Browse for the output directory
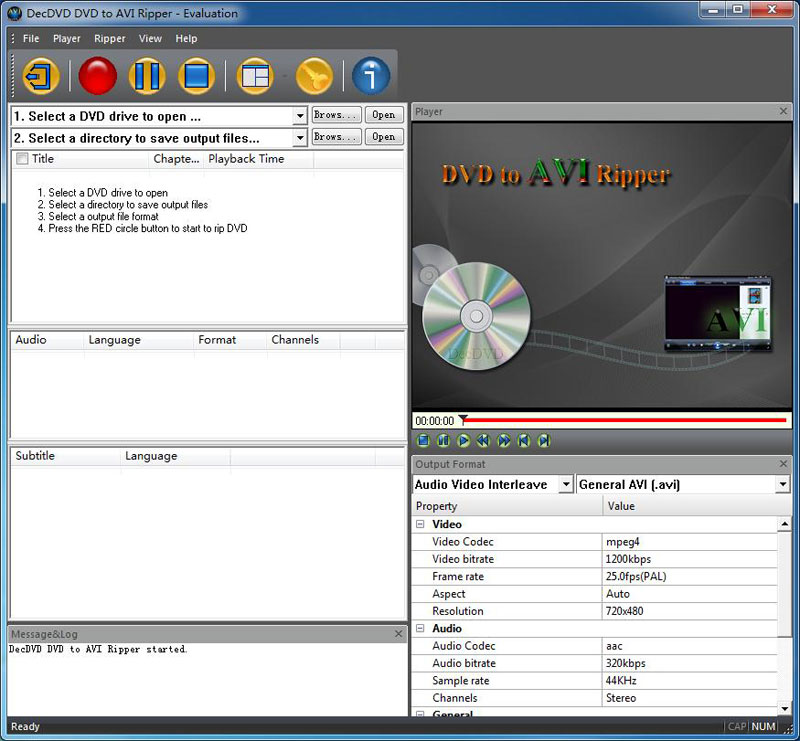 (336, 137)
